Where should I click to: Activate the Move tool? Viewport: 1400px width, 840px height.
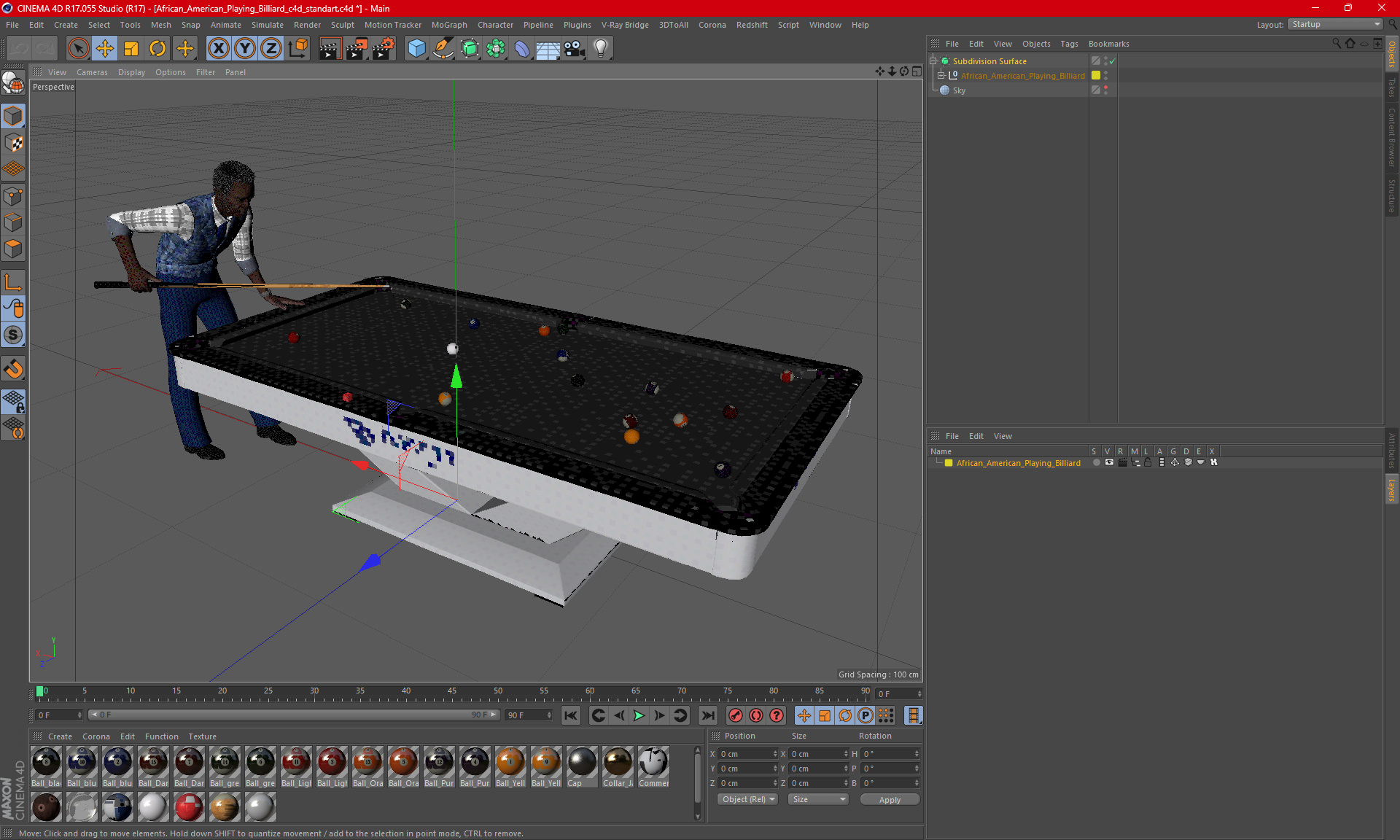105,49
